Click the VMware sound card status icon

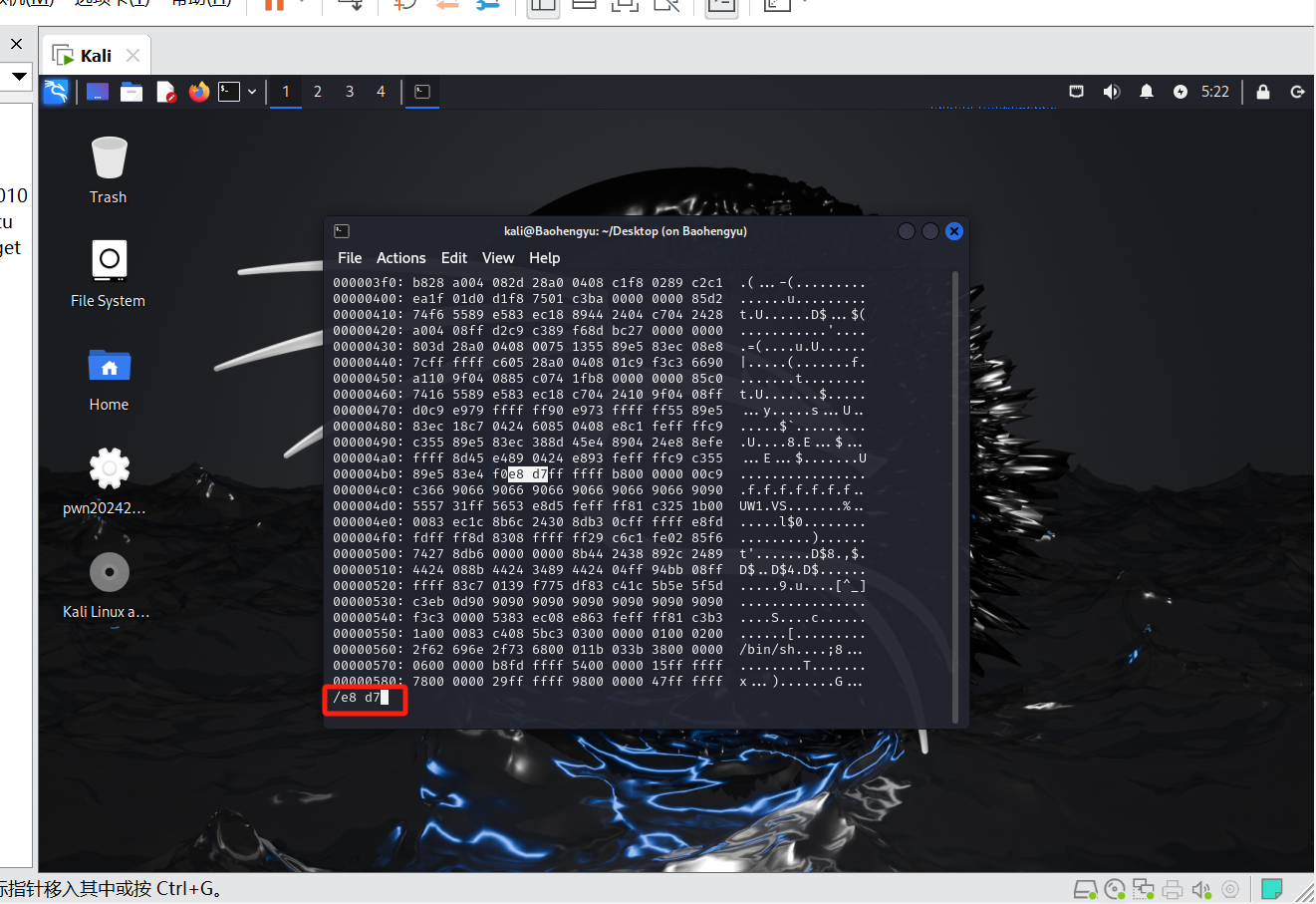coord(1201,889)
